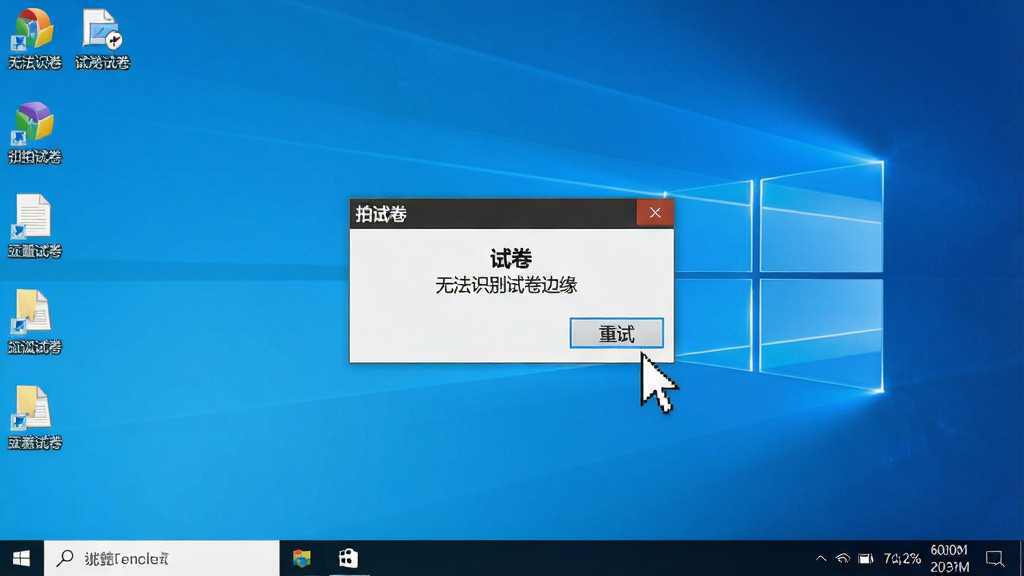1024x576 pixels.
Task: Select the last folder shortcut in the desktop column
Action: (x=35, y=418)
